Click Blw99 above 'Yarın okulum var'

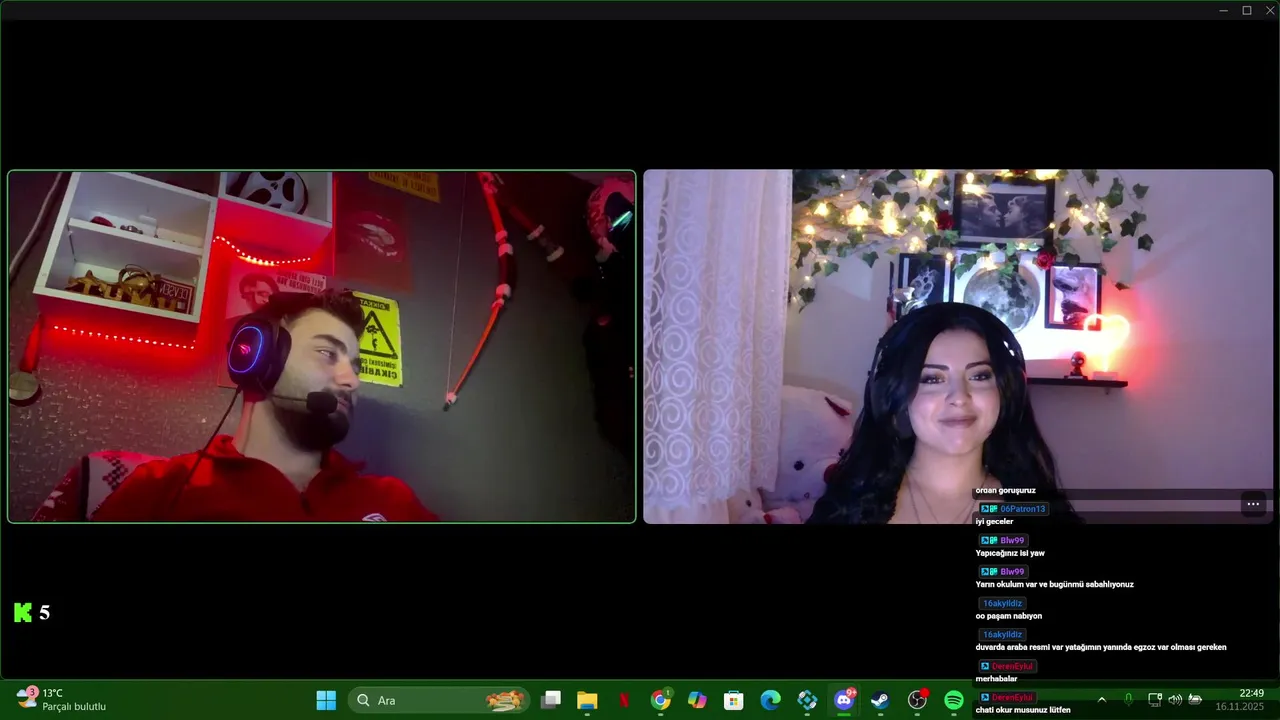point(1012,572)
